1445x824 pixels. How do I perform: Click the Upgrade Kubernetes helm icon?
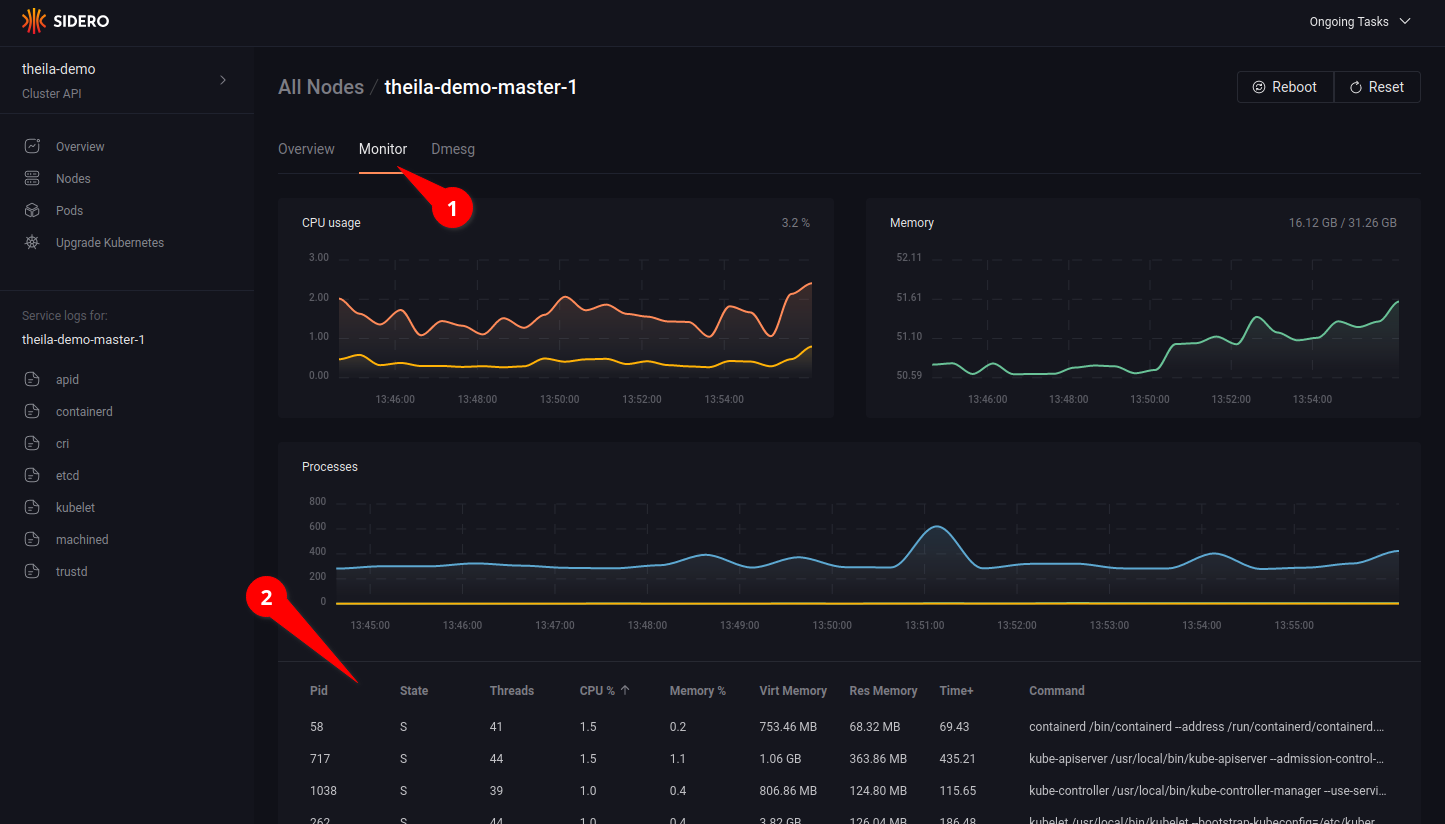pos(32,243)
